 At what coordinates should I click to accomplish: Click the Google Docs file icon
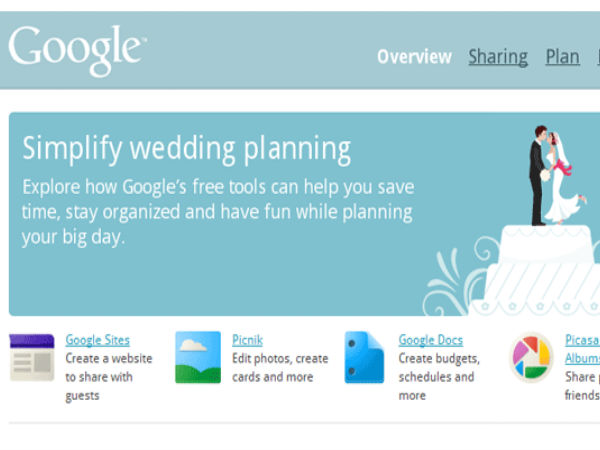[364, 357]
